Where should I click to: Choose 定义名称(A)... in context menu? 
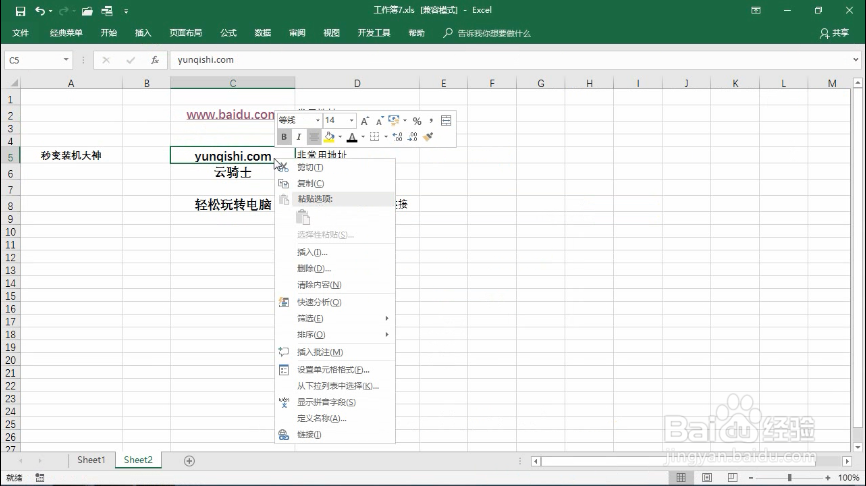[335, 419]
